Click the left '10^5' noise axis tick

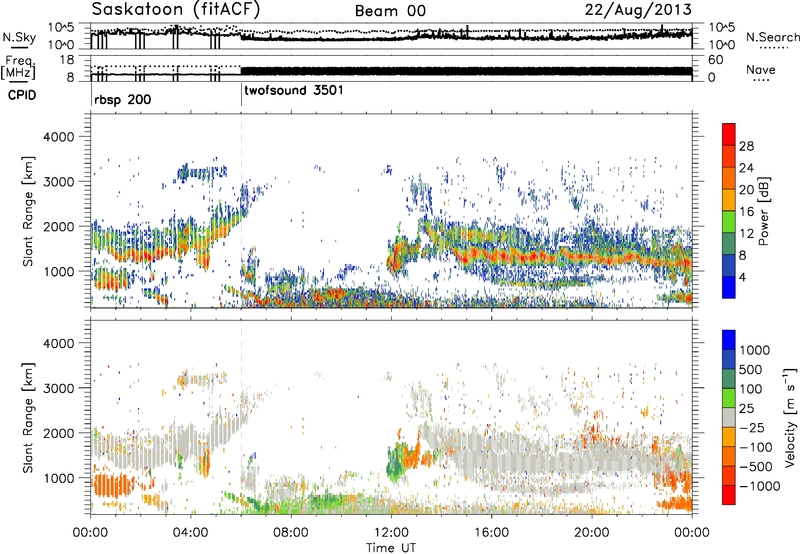click(x=61, y=27)
